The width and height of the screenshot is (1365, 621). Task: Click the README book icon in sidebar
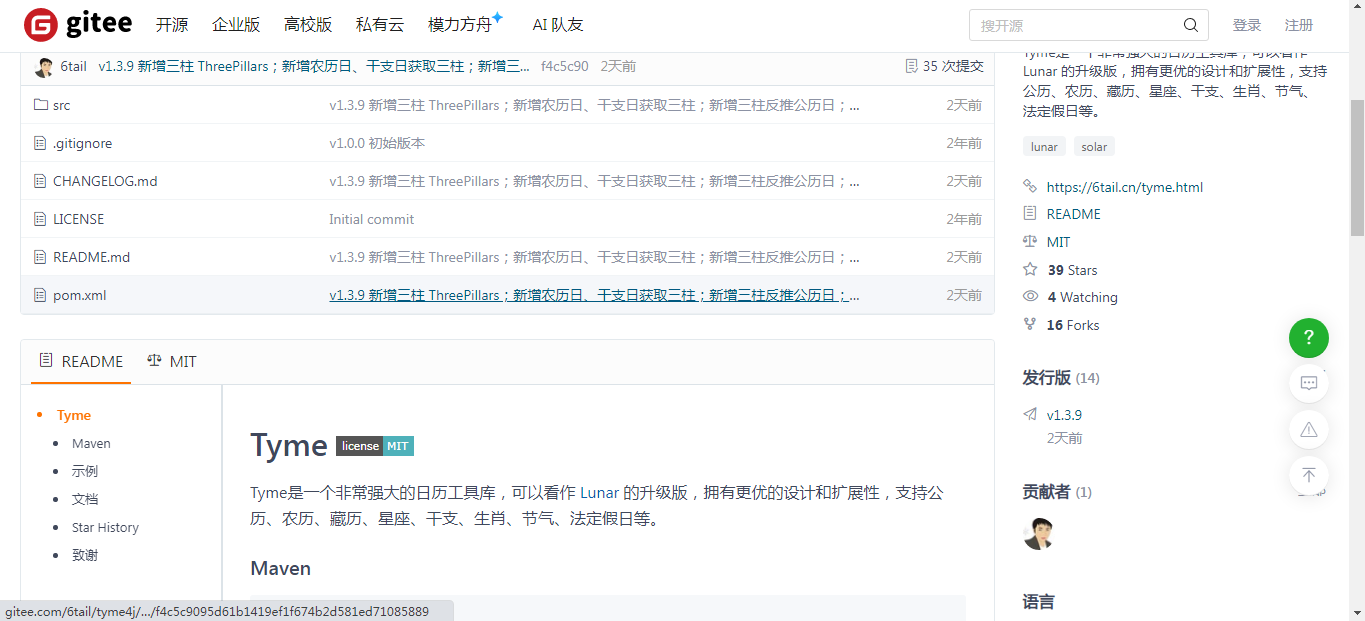coord(1030,214)
